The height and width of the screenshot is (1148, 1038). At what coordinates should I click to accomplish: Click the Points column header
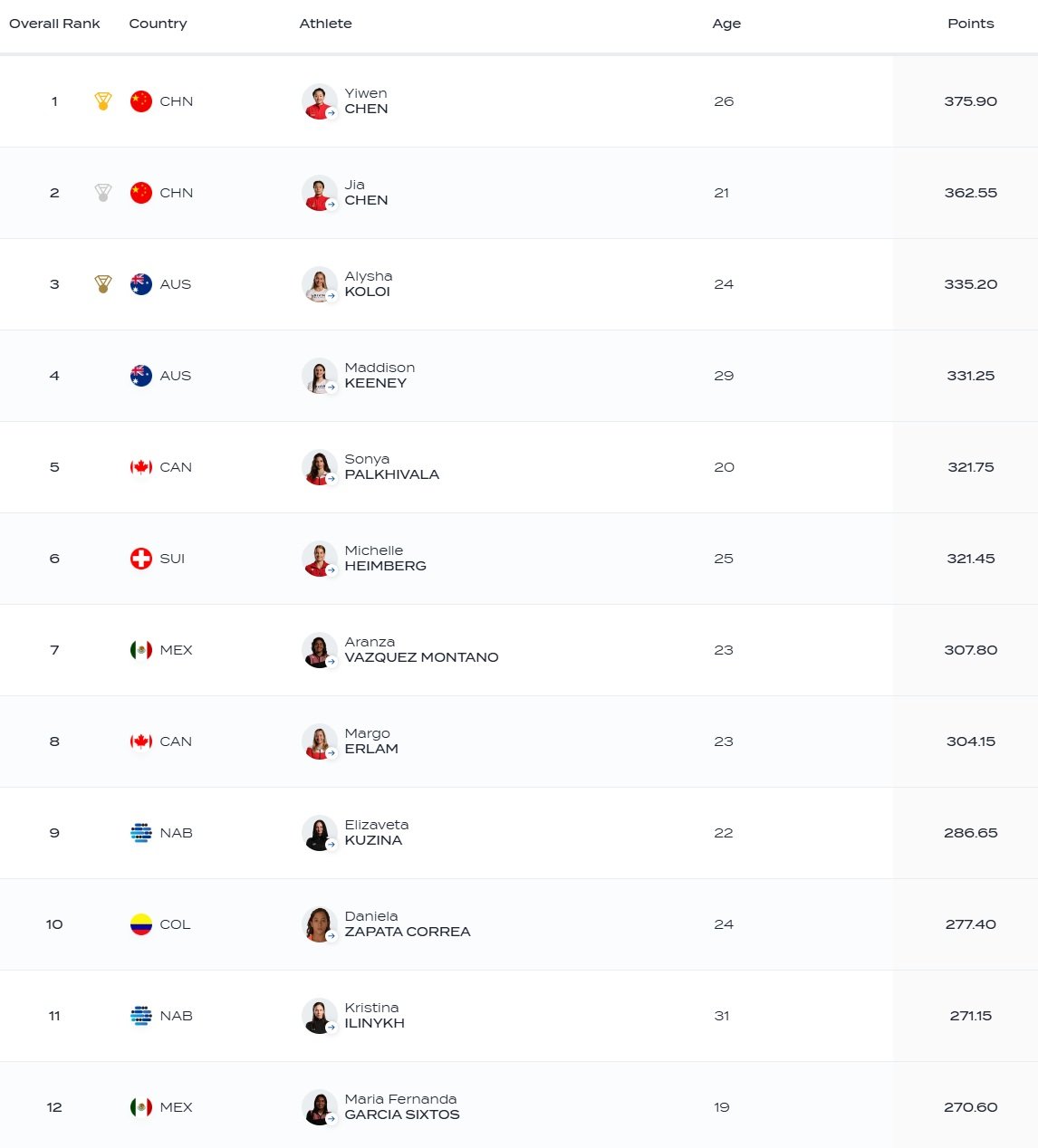click(970, 24)
